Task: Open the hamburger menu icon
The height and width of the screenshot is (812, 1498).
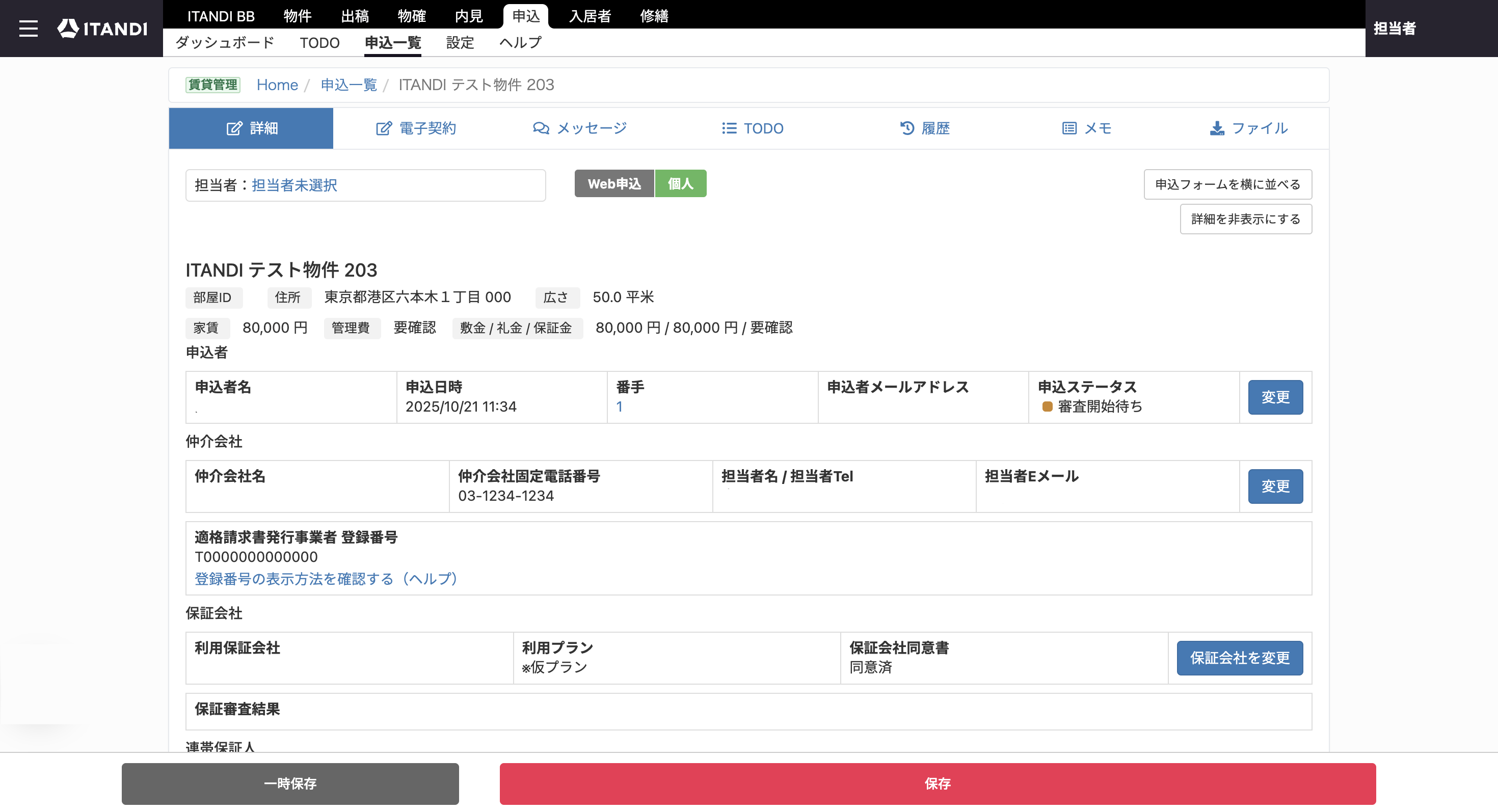Action: tap(28, 29)
